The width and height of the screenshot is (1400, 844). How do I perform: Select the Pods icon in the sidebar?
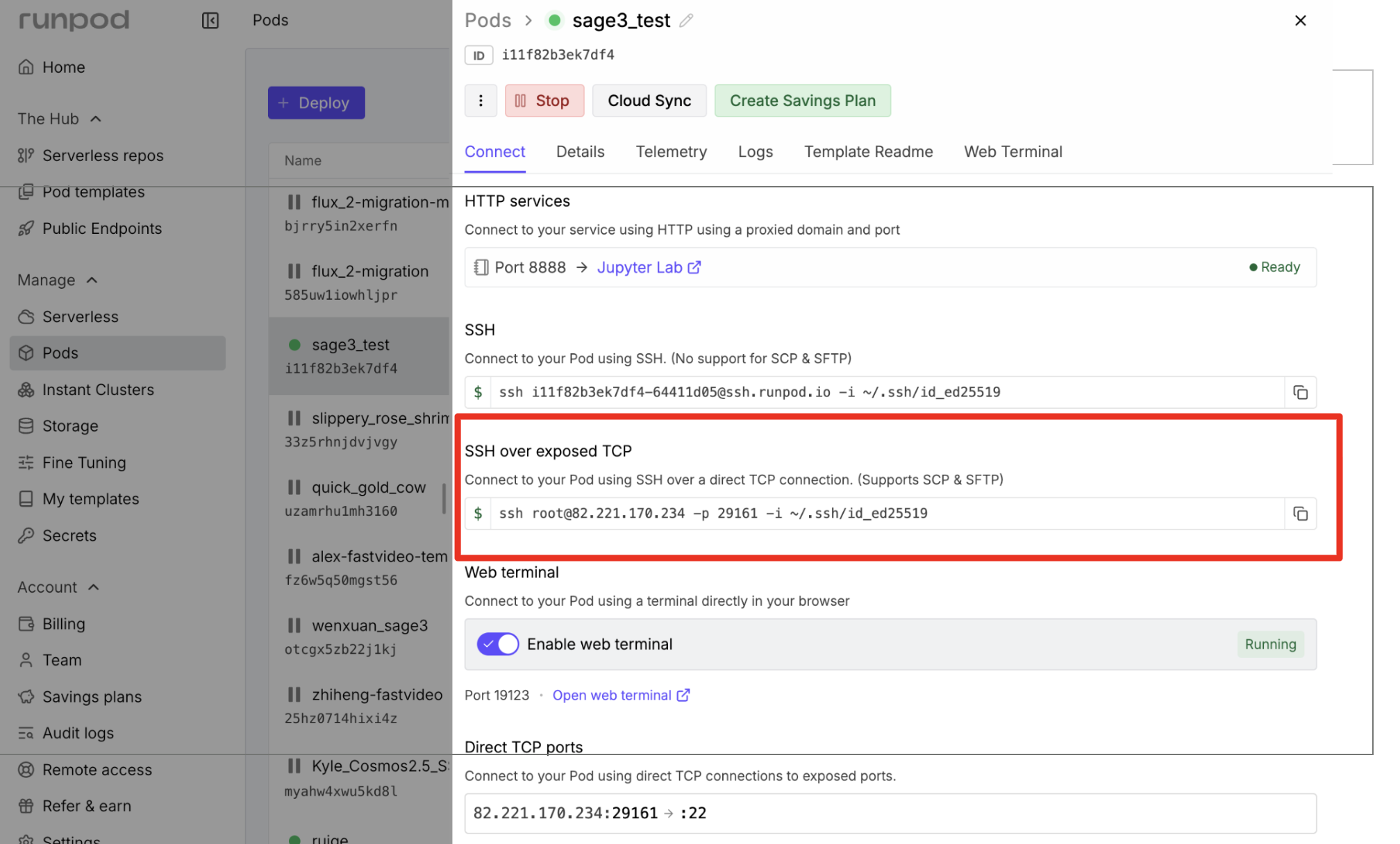pyautogui.click(x=26, y=353)
